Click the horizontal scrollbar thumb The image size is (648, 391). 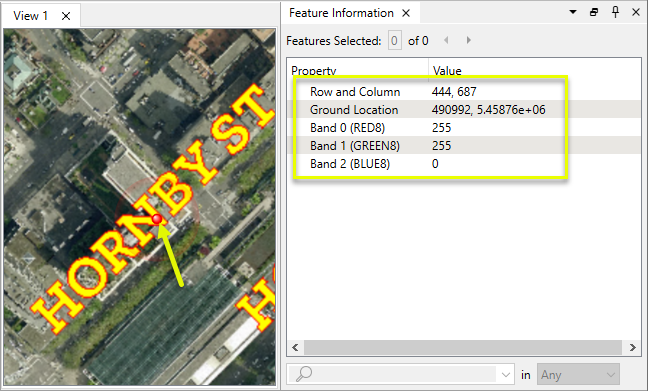coord(463,347)
